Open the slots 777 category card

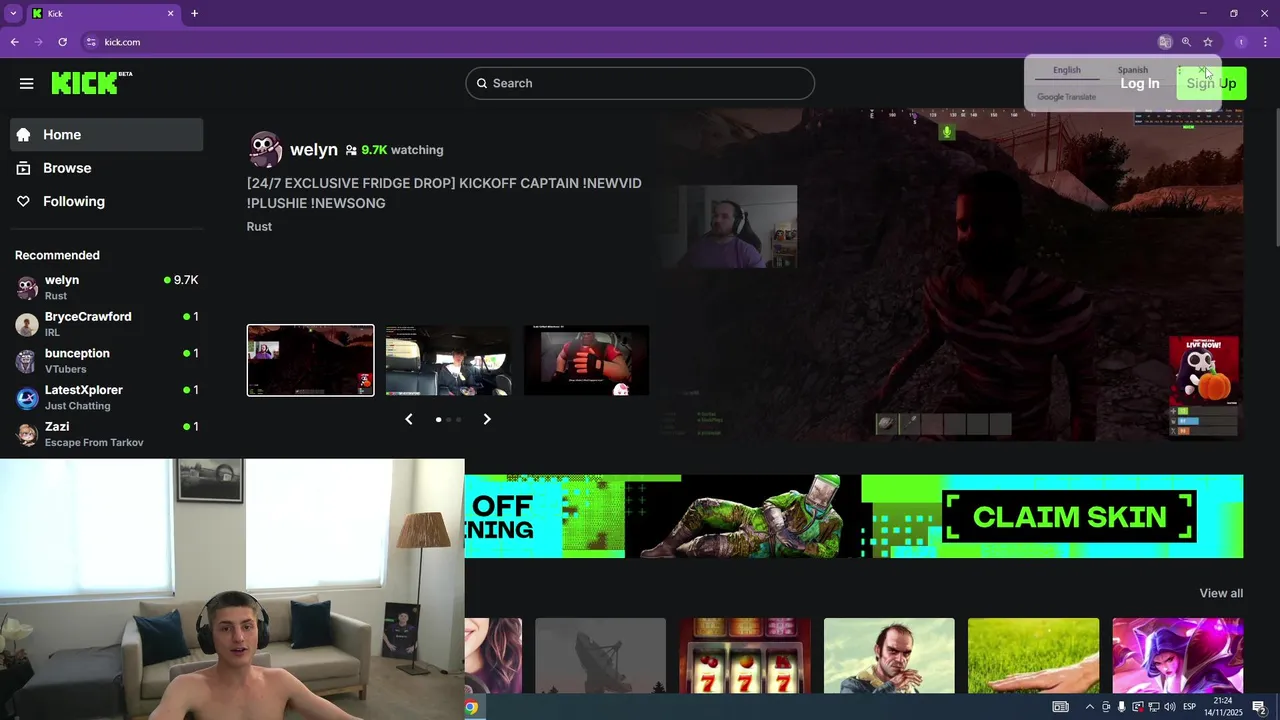pyautogui.click(x=744, y=656)
